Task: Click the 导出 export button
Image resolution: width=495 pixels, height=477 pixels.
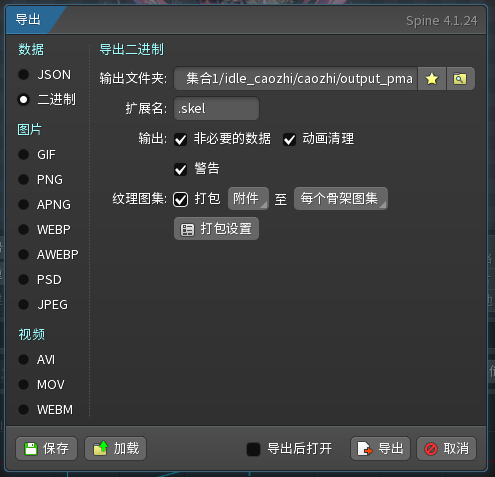Action: 380,449
